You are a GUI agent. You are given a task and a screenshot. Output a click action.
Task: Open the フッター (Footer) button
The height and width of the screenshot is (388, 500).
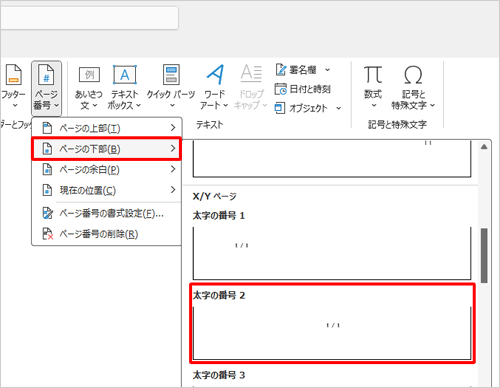pos(13,87)
